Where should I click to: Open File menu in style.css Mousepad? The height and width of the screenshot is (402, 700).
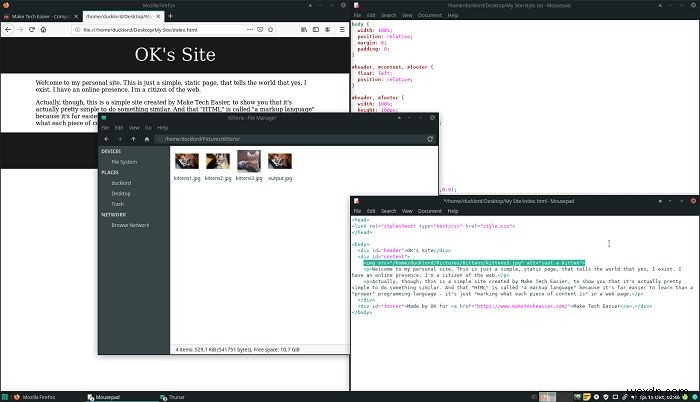(357, 15)
